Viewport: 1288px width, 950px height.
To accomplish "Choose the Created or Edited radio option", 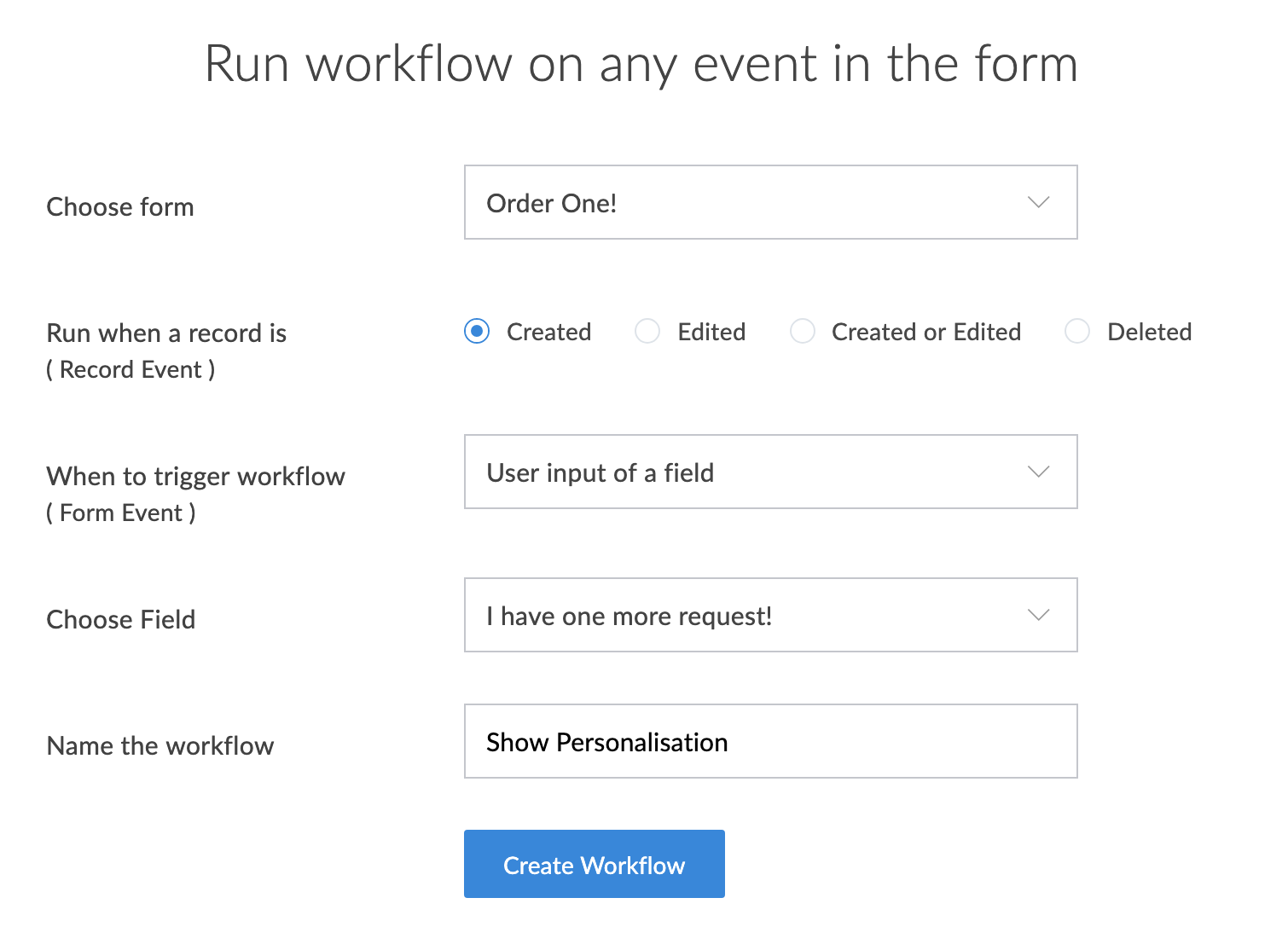I will tap(803, 332).
